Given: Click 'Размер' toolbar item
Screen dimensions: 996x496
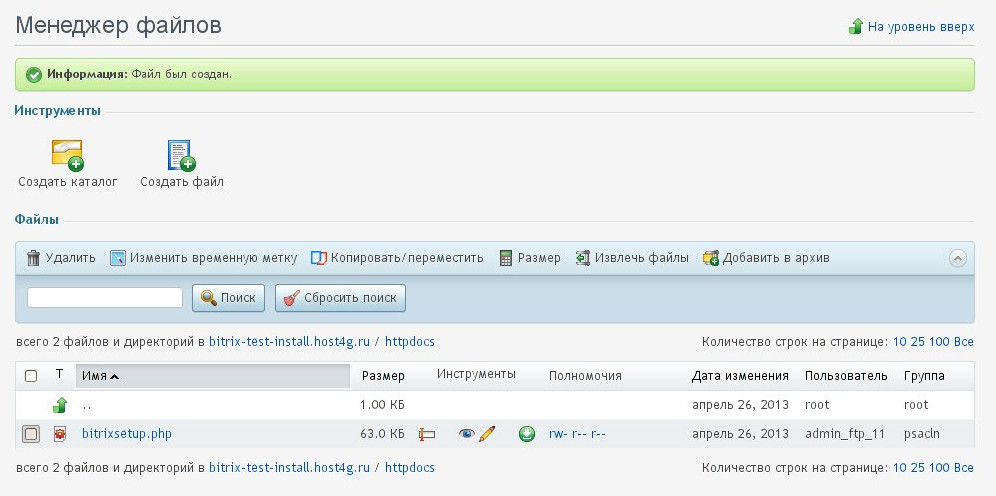Looking at the screenshot, I should click(x=539, y=258).
